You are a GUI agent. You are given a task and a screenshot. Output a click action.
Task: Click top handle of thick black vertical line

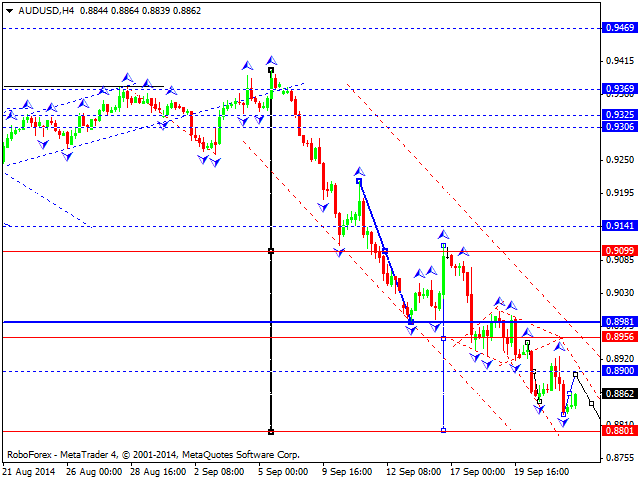click(x=271, y=70)
